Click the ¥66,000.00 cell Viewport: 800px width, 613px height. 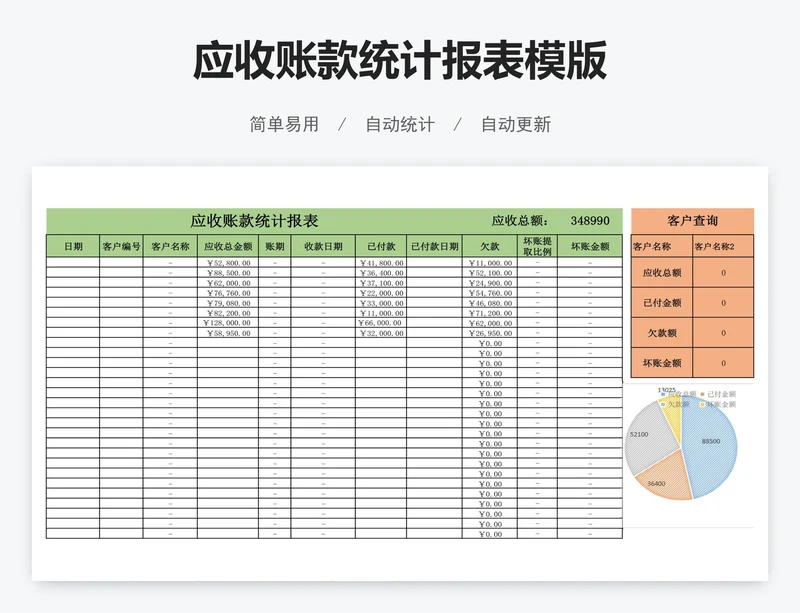click(381, 323)
